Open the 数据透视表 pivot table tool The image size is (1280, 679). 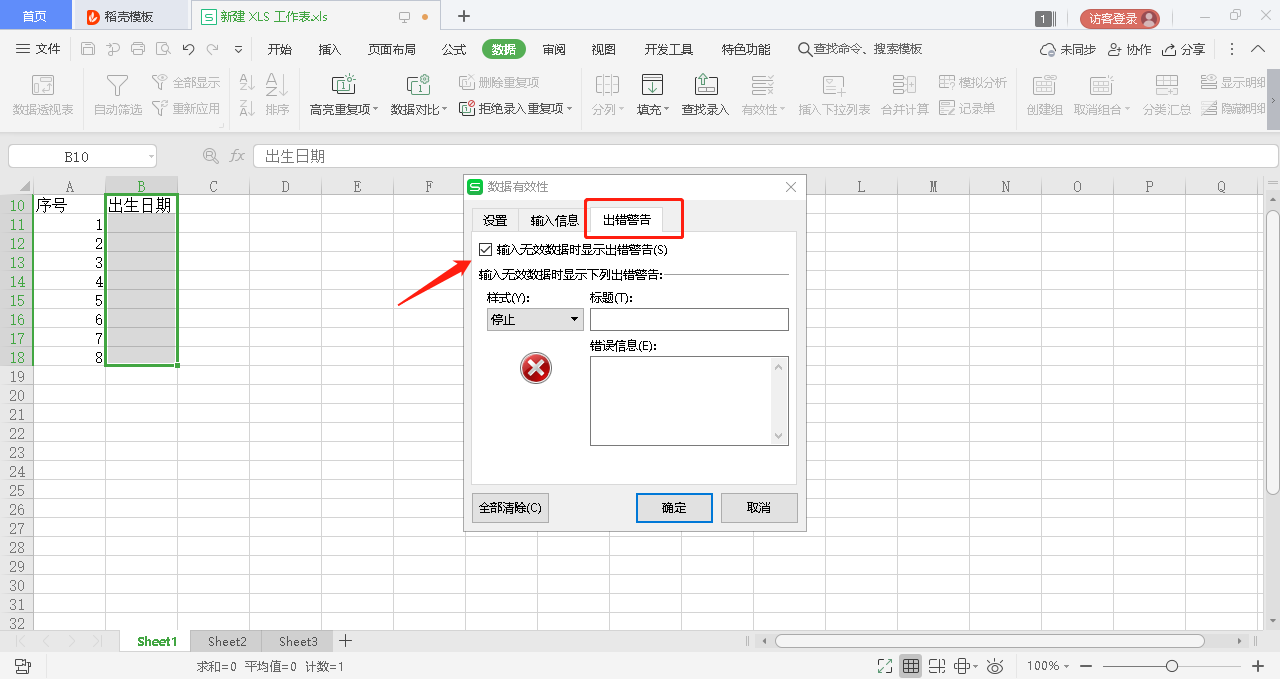click(42, 85)
